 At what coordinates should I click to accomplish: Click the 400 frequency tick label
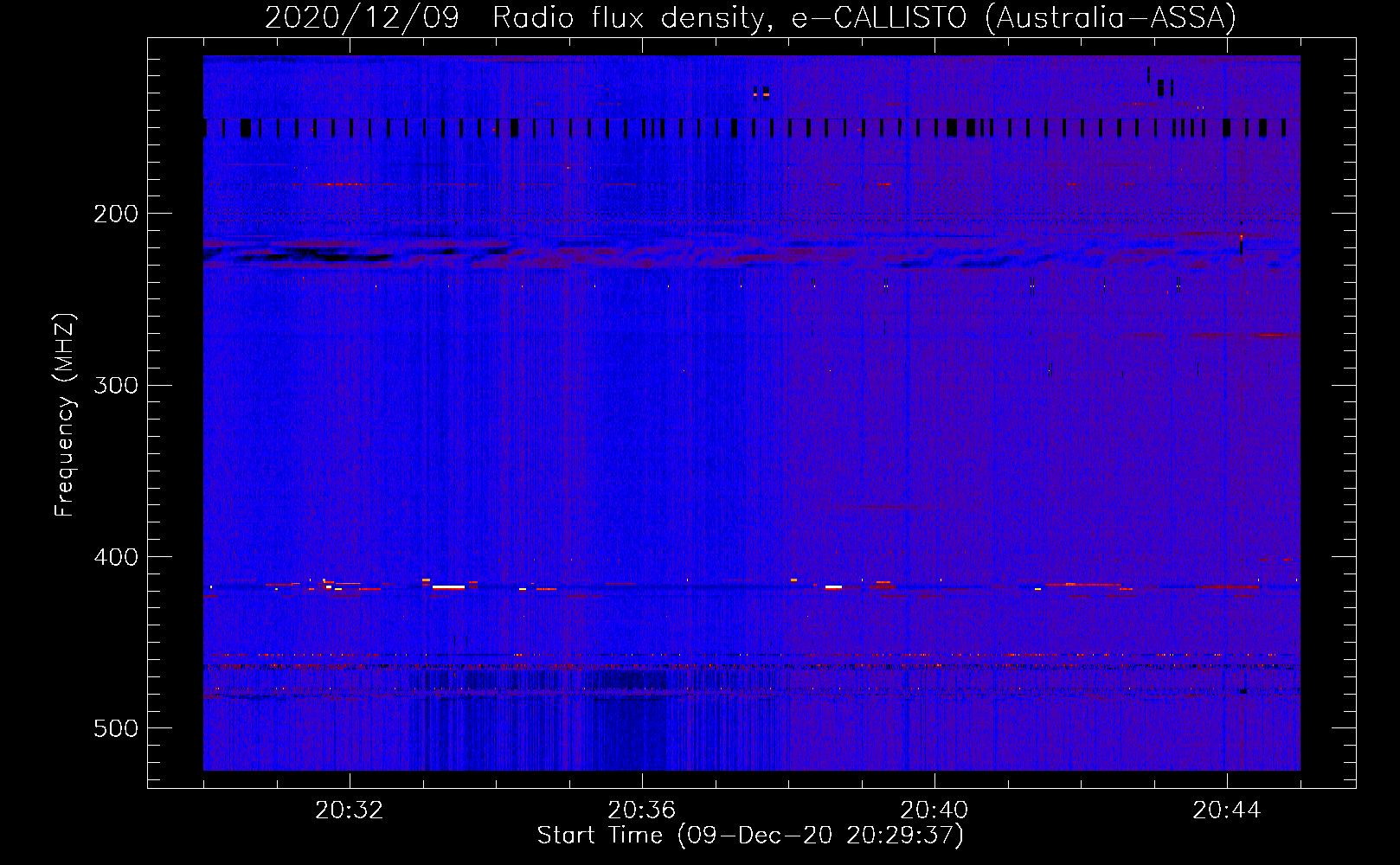116,557
